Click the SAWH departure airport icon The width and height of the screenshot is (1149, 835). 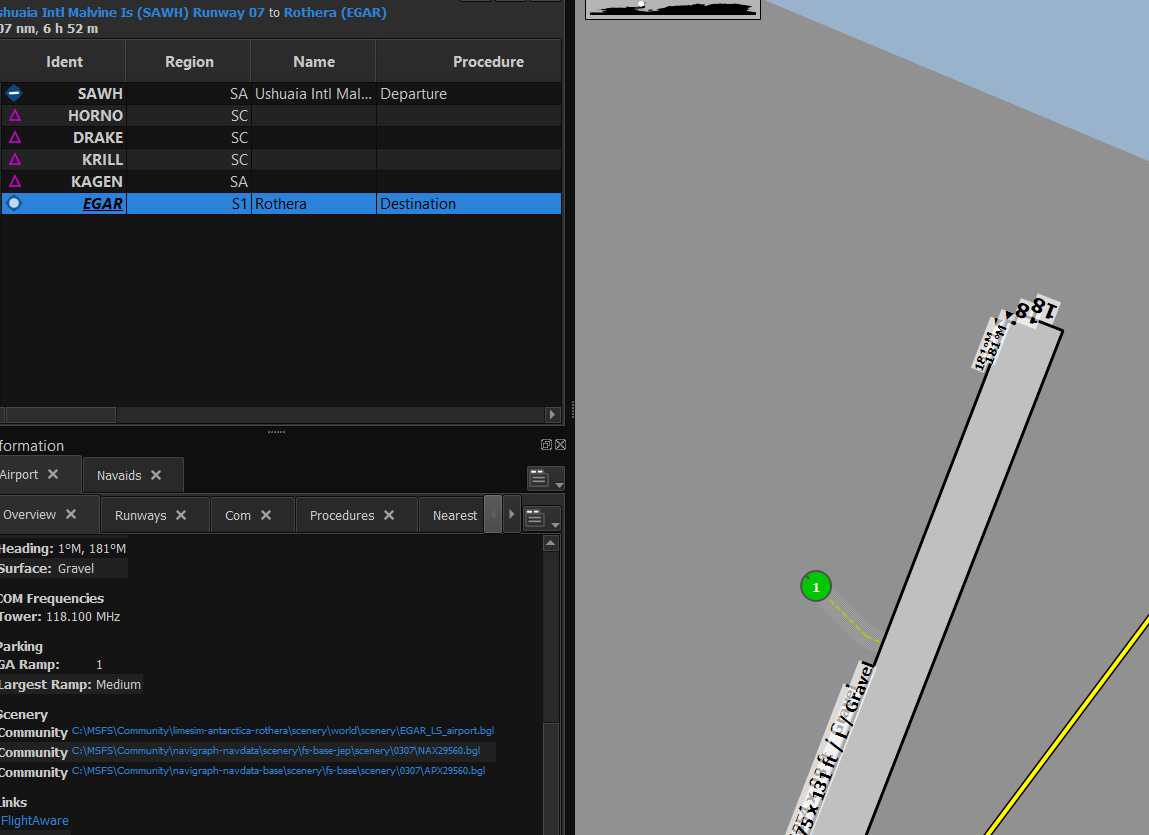[x=14, y=93]
